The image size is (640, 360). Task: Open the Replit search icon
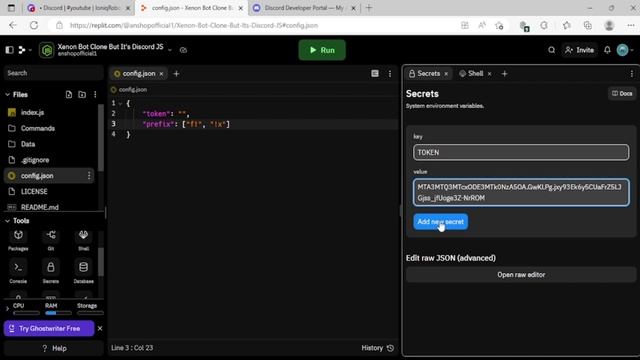click(x=551, y=50)
